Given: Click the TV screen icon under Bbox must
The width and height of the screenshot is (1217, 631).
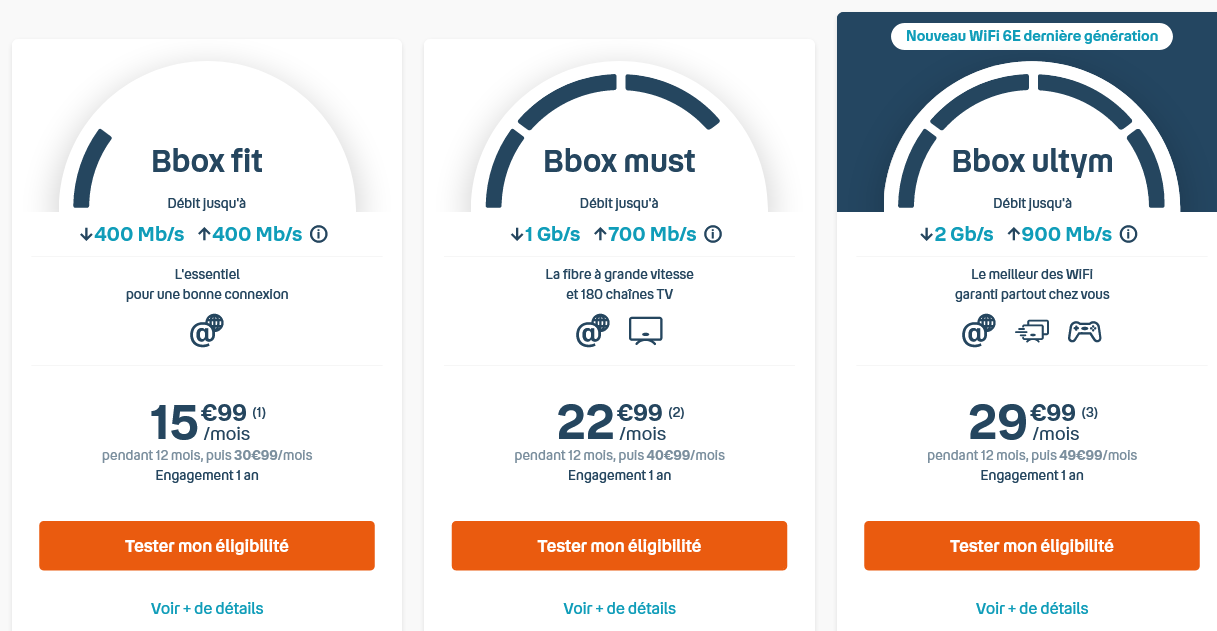Looking at the screenshot, I should click(x=646, y=331).
